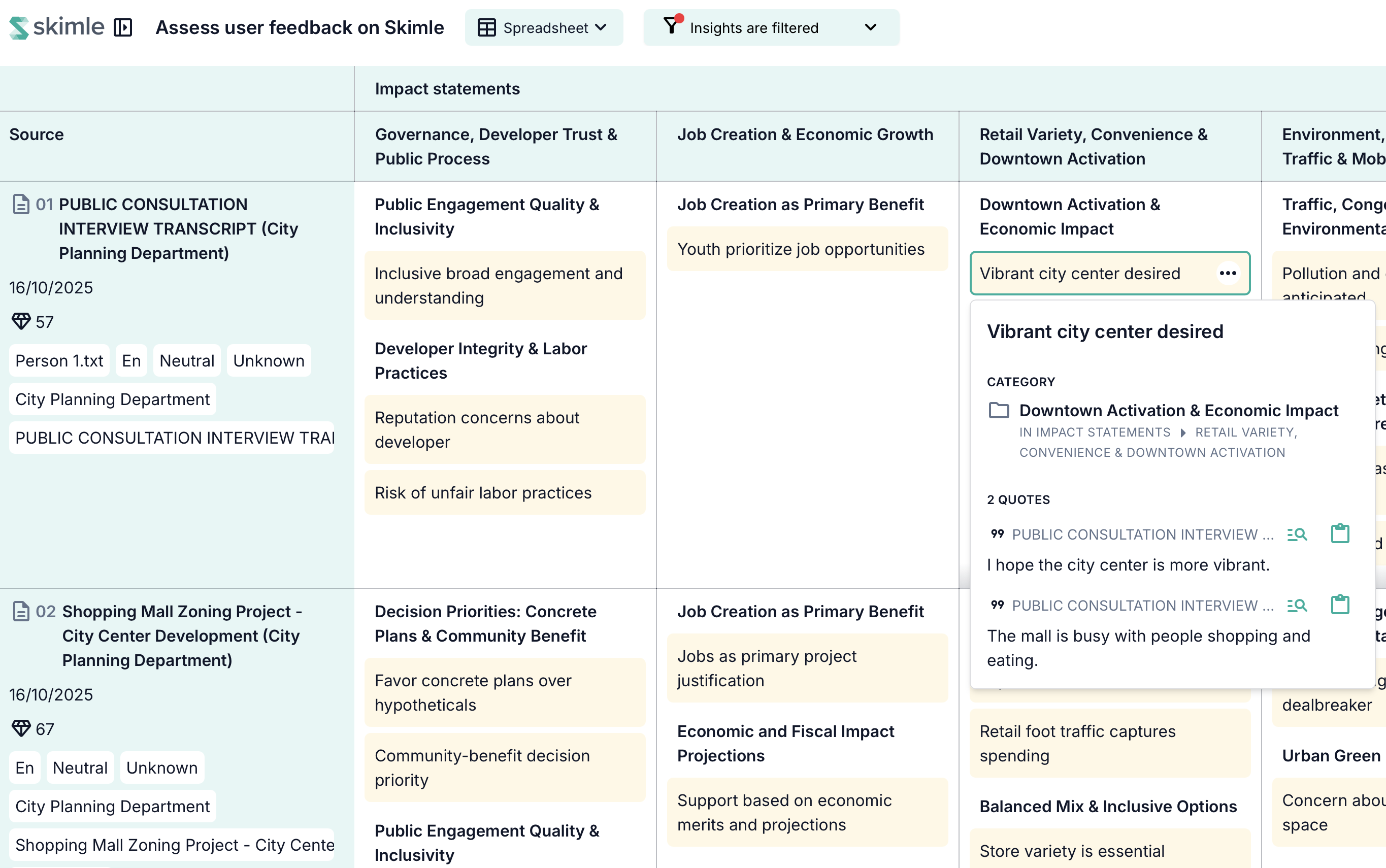Select Youth prioritize job opportunities insight
Viewport: 1386px width, 868px height.
click(x=800, y=249)
